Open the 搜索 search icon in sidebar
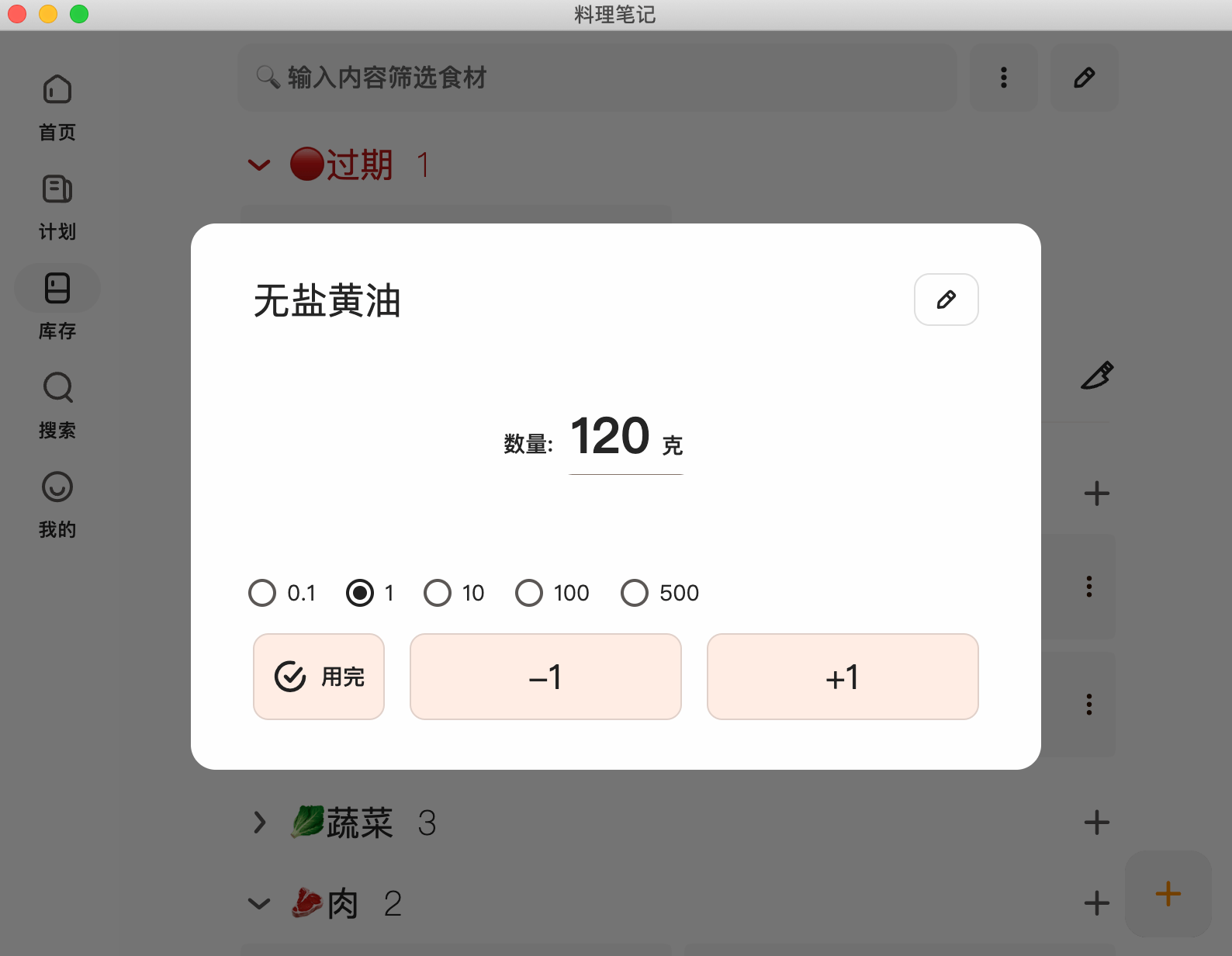This screenshot has height=956, width=1232. pyautogui.click(x=57, y=406)
